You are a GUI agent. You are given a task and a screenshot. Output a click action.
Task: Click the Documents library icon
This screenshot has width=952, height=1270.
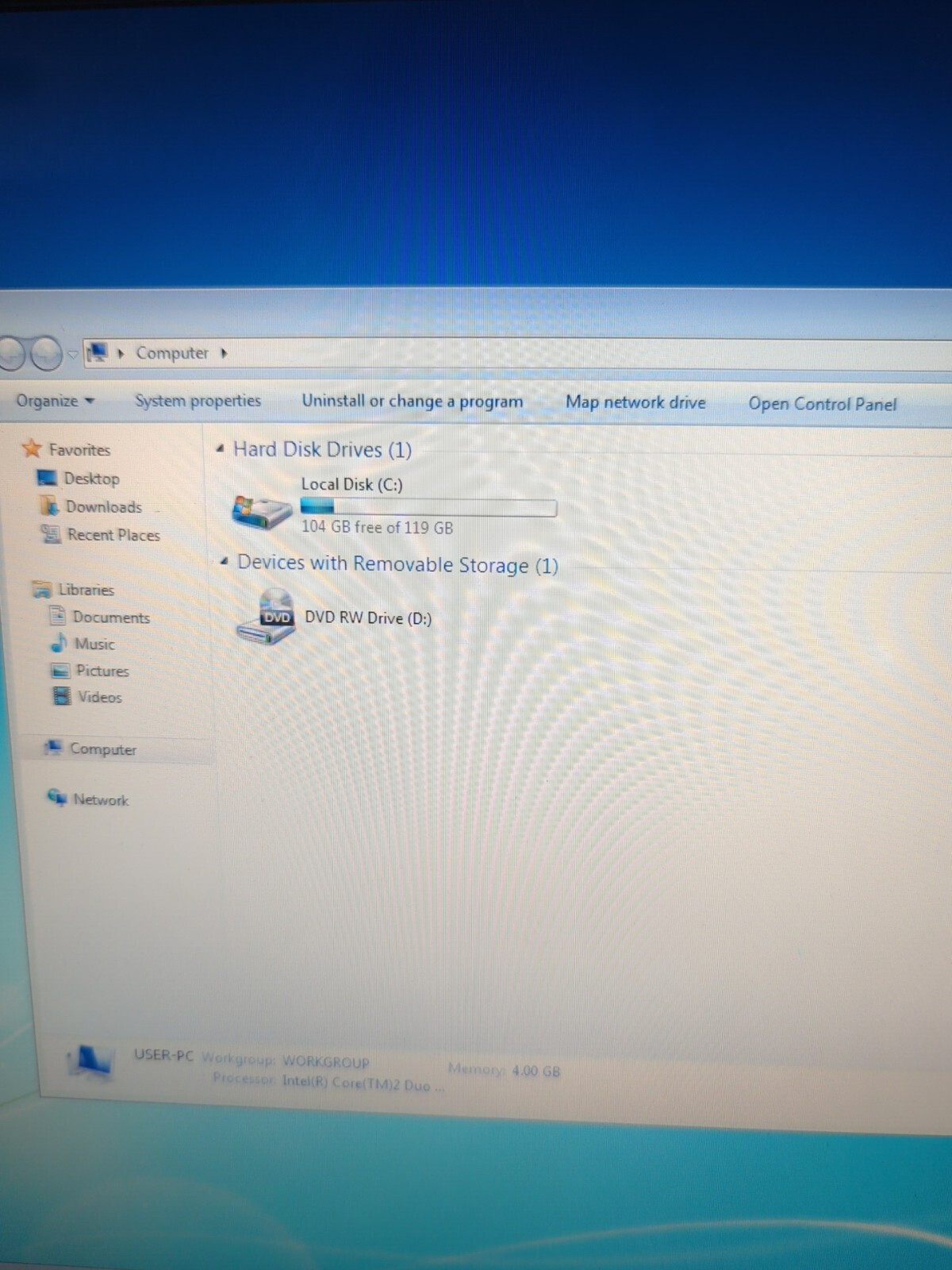(57, 616)
